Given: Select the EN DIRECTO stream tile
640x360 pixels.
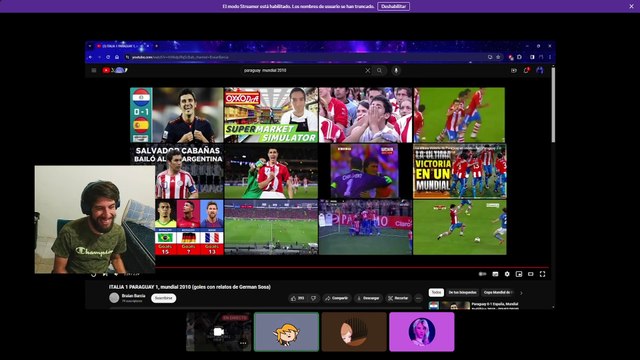Looking at the screenshot, I should (219, 332).
